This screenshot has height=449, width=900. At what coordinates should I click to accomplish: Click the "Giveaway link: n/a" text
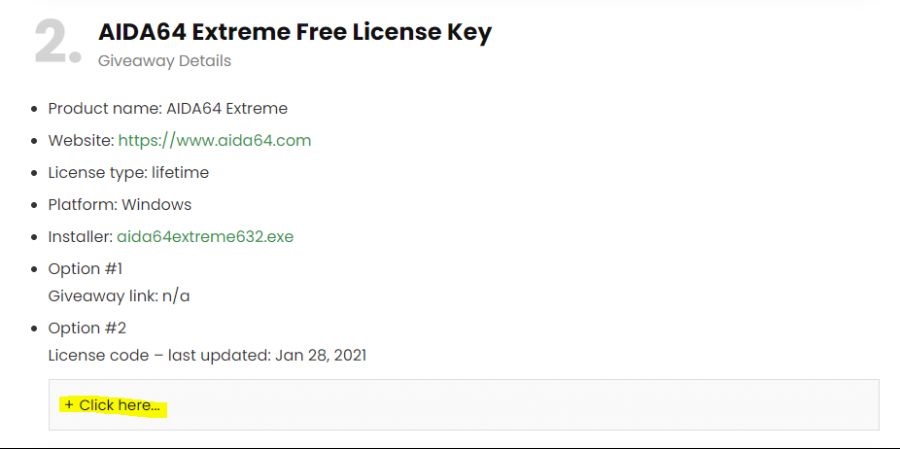coord(119,296)
